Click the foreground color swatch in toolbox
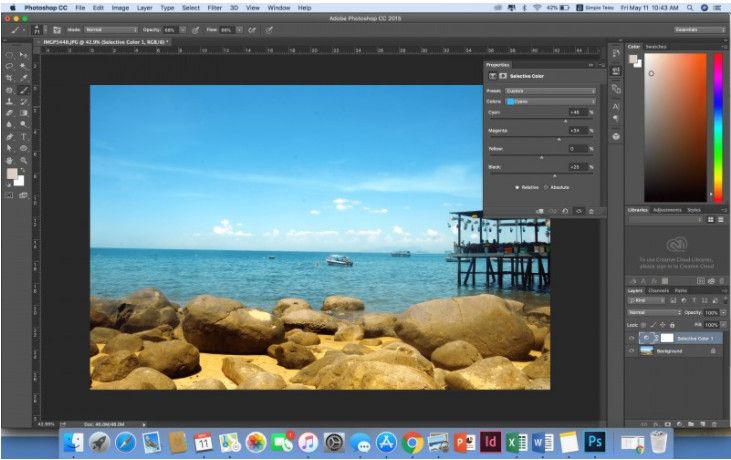This screenshot has height=460, width=731. coord(12,174)
